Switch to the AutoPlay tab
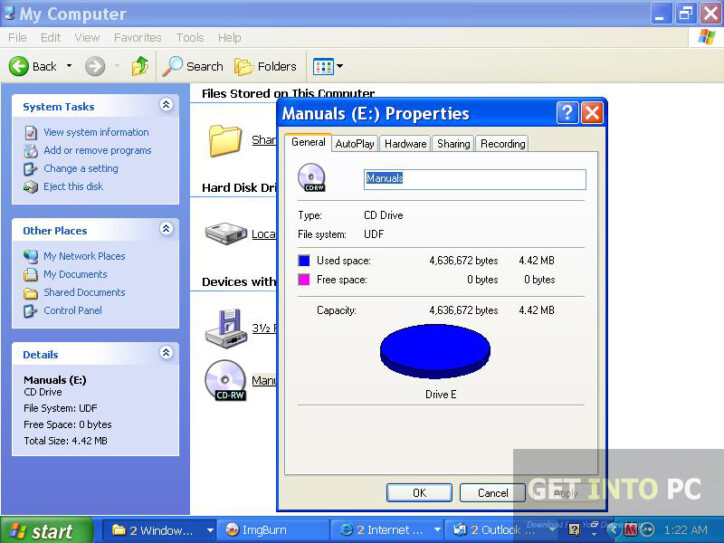This screenshot has width=724, height=543. [x=355, y=144]
